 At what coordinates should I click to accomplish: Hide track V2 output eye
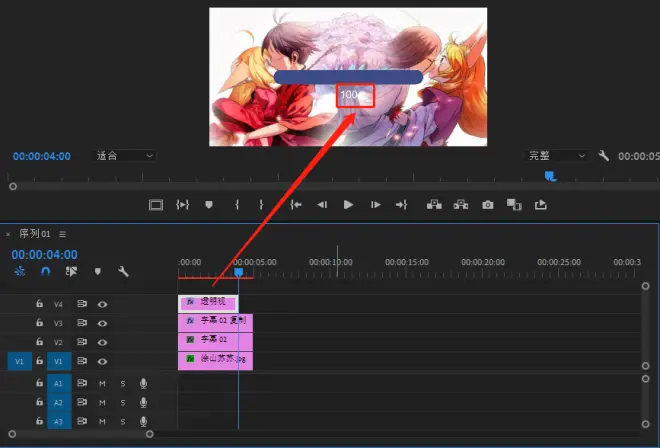point(102,342)
